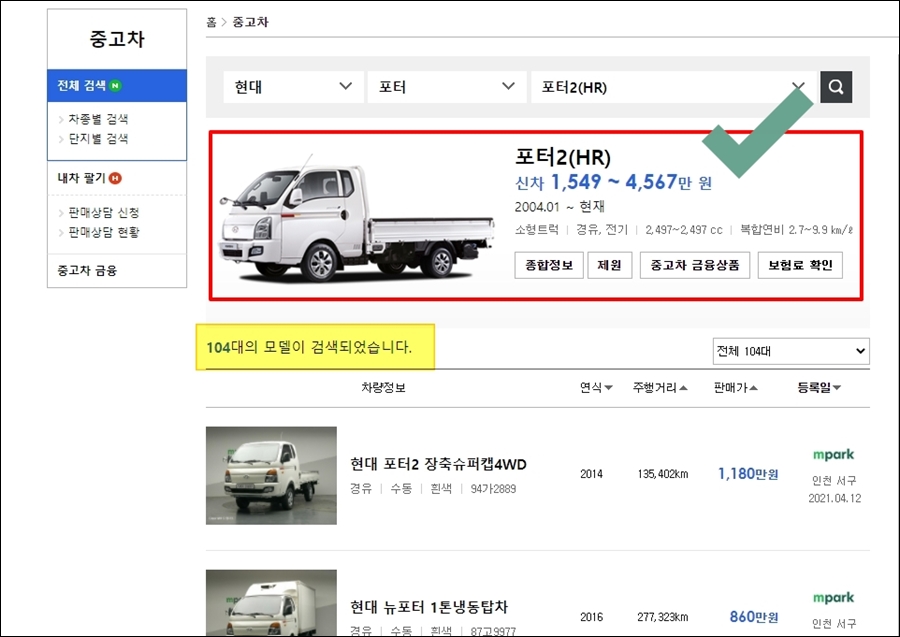
Task: Sort listings by 등록일
Action: [819, 388]
